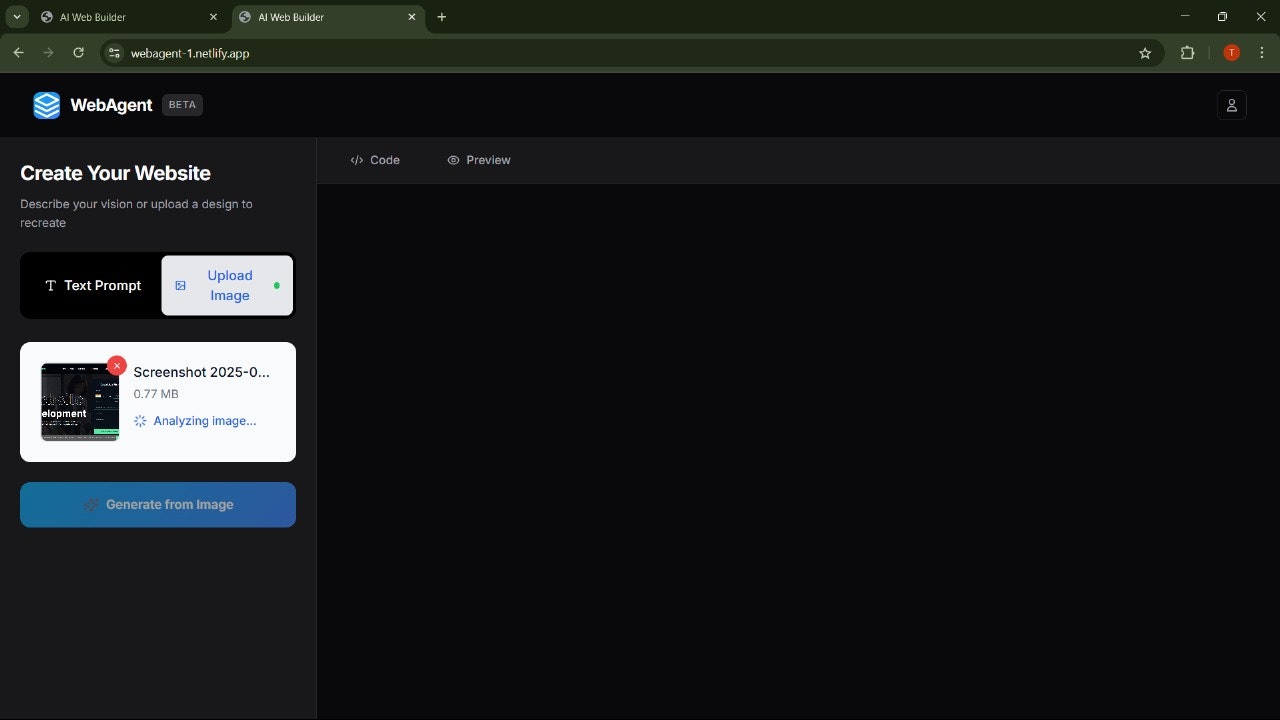Switch to Text Prompt mode

(x=91, y=285)
